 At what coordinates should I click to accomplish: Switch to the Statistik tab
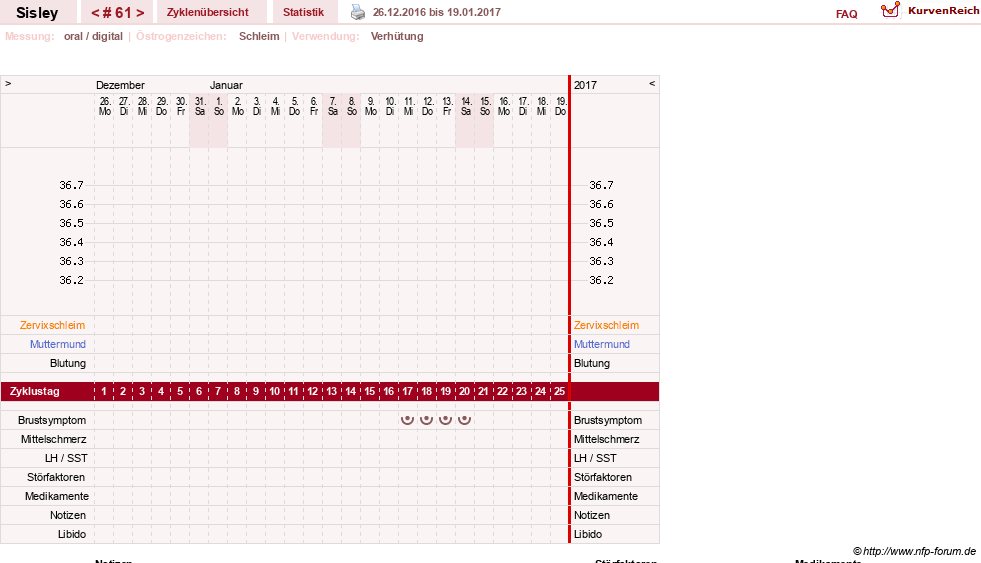tap(303, 12)
